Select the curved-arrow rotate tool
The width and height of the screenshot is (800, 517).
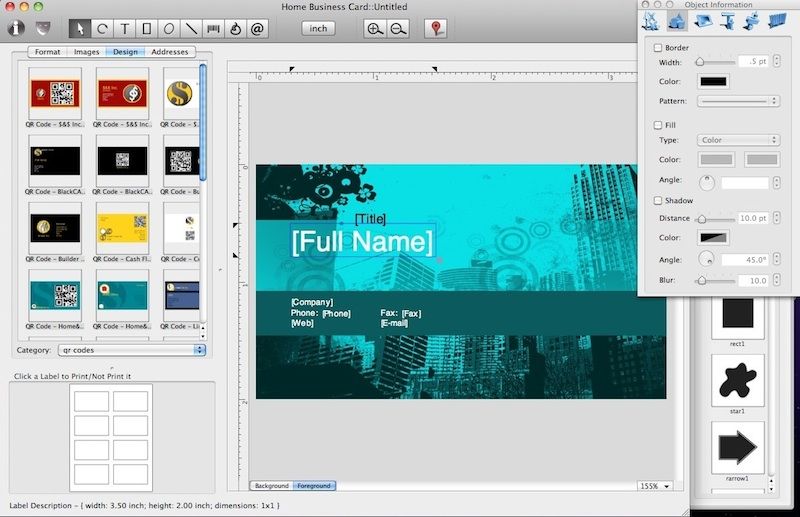102,29
